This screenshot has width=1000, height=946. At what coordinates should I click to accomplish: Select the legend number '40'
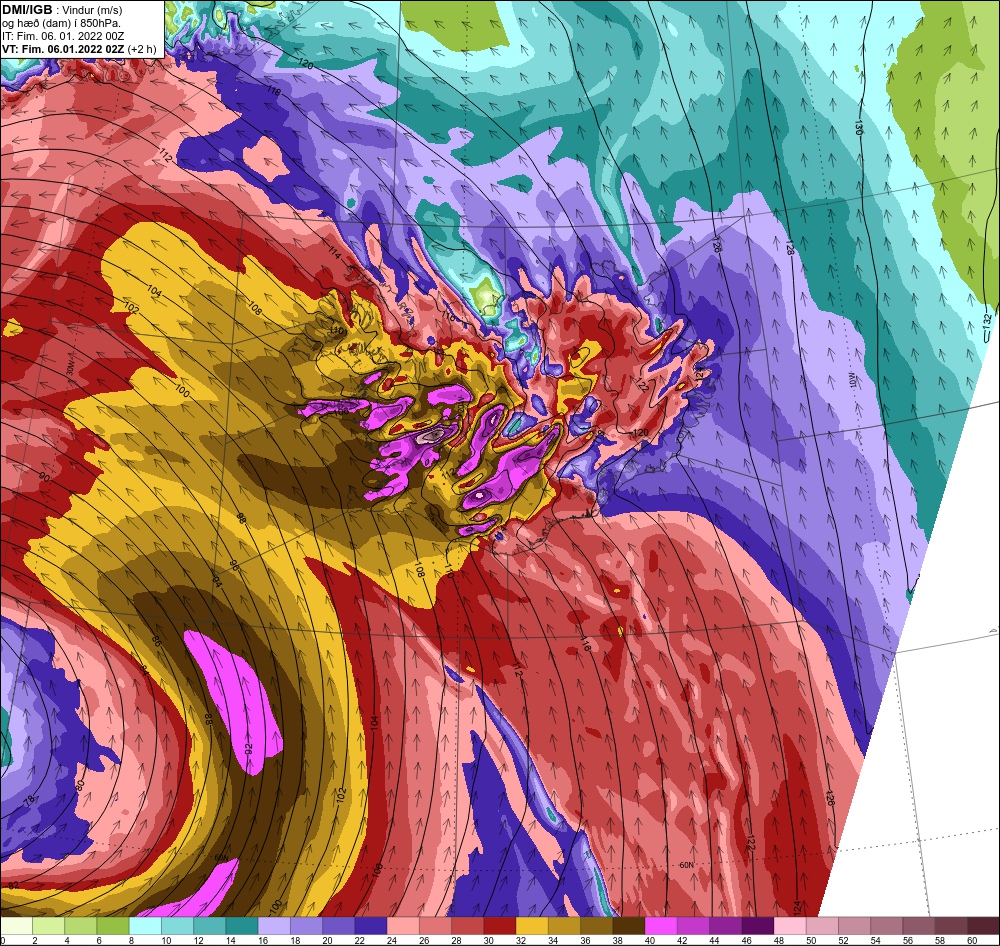pyautogui.click(x=649, y=940)
